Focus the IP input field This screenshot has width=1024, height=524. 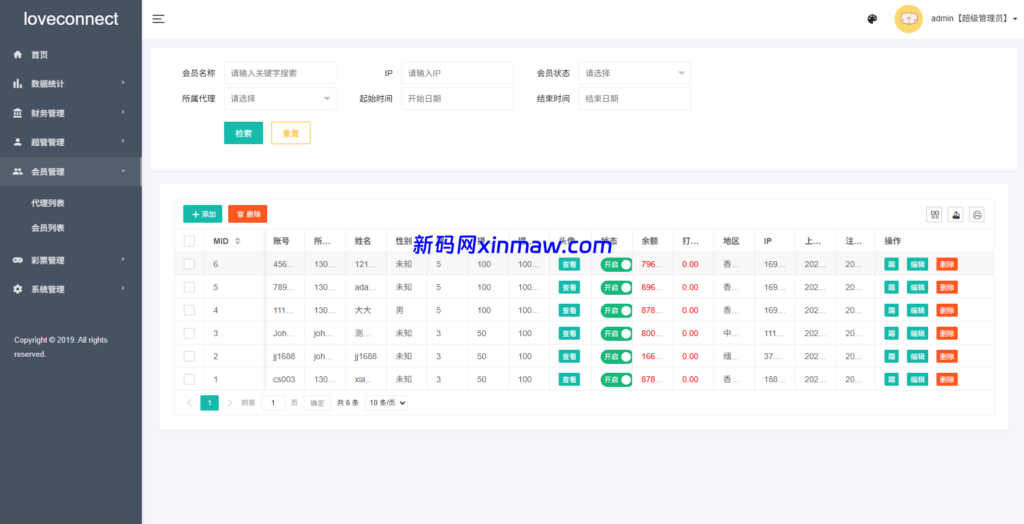(458, 73)
